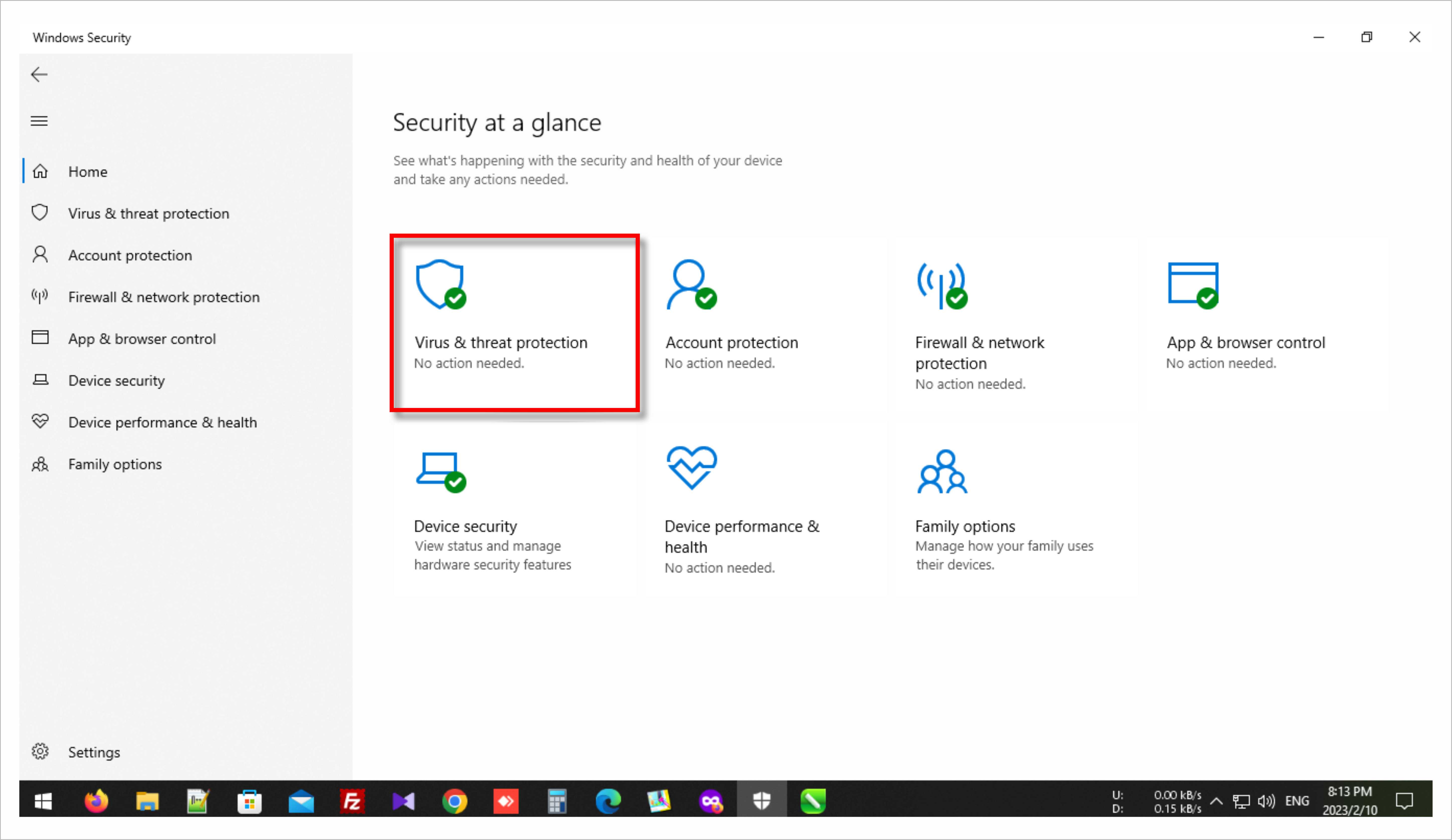Open Firewall & network protection in sidebar
Viewport: 1452px width, 840px height.
pos(185,297)
